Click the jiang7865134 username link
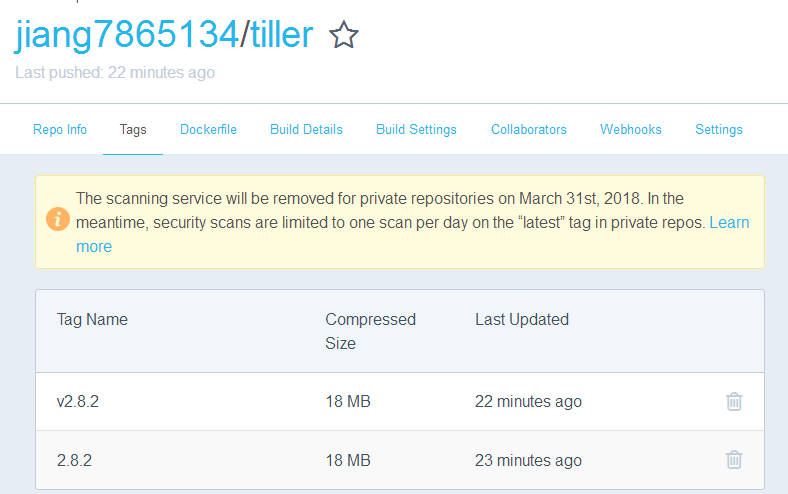 click(125, 36)
